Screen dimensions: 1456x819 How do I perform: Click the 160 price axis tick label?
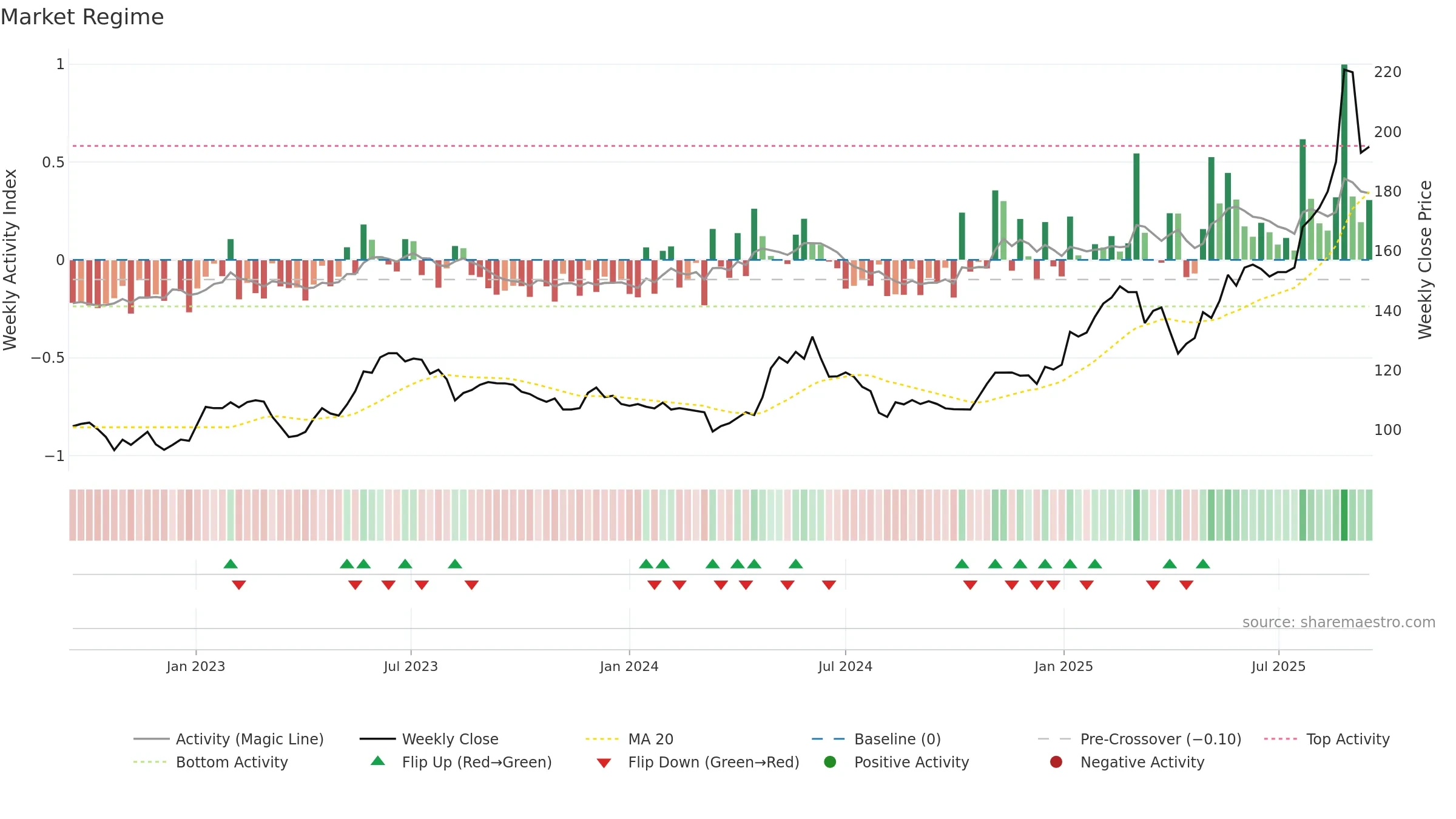tap(1387, 251)
